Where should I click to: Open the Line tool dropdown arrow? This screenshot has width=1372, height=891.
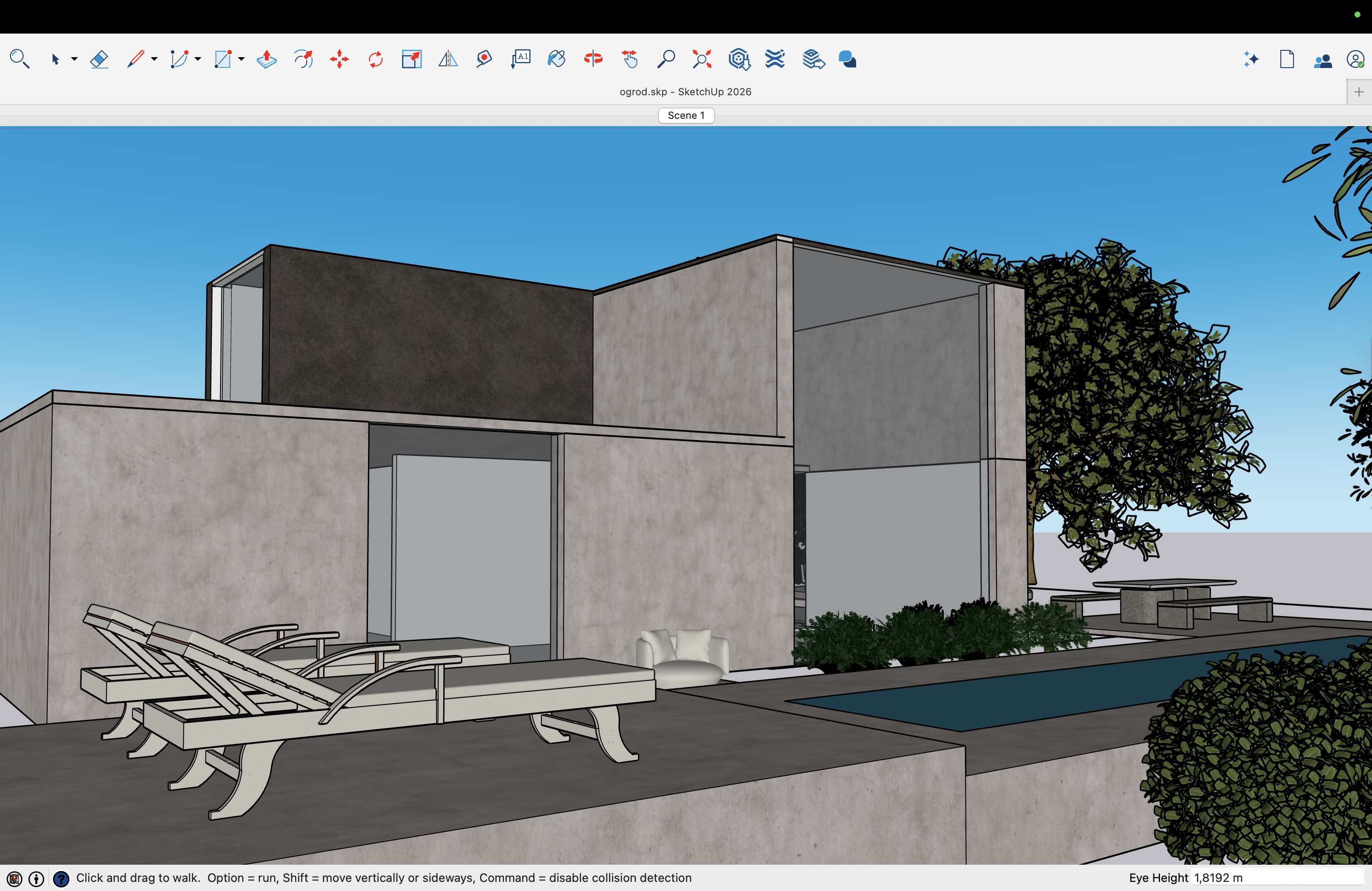154,59
